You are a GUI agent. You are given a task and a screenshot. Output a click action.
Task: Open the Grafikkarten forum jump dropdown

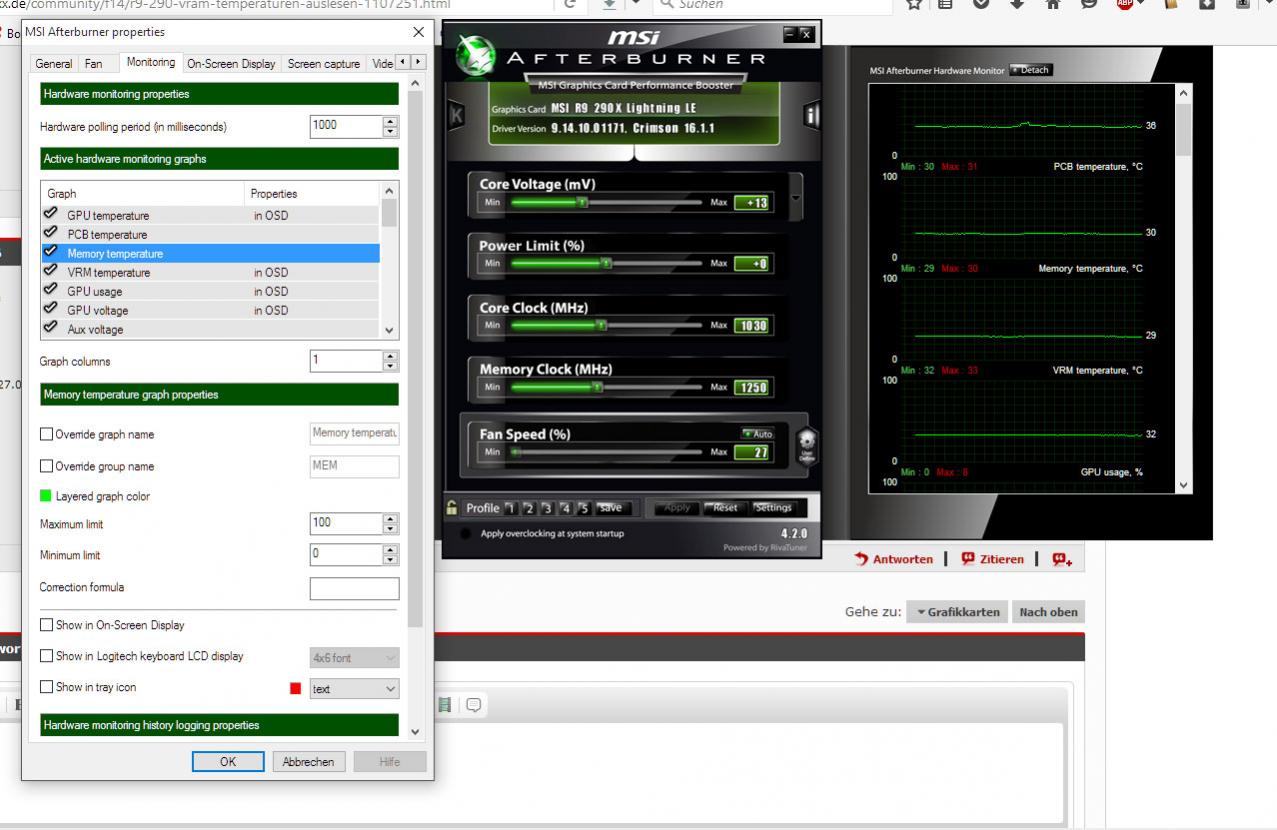957,612
